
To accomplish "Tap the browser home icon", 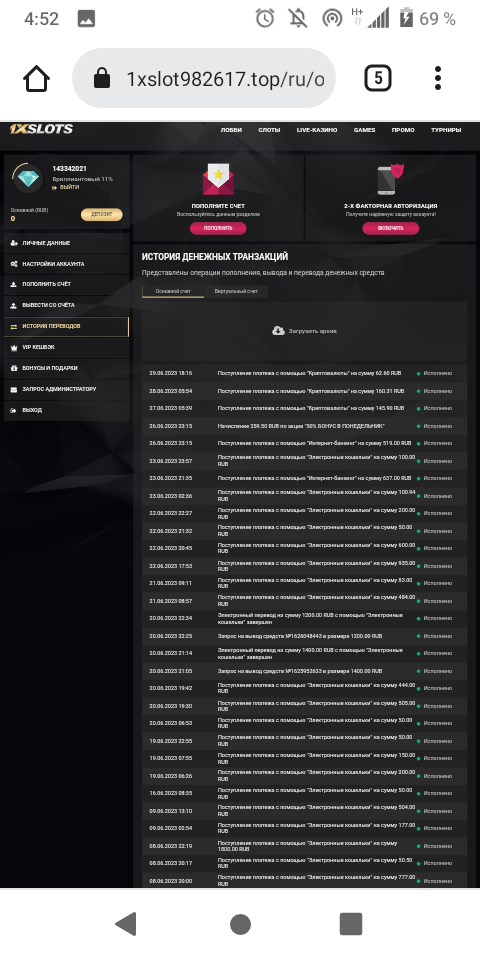I will [x=36, y=78].
